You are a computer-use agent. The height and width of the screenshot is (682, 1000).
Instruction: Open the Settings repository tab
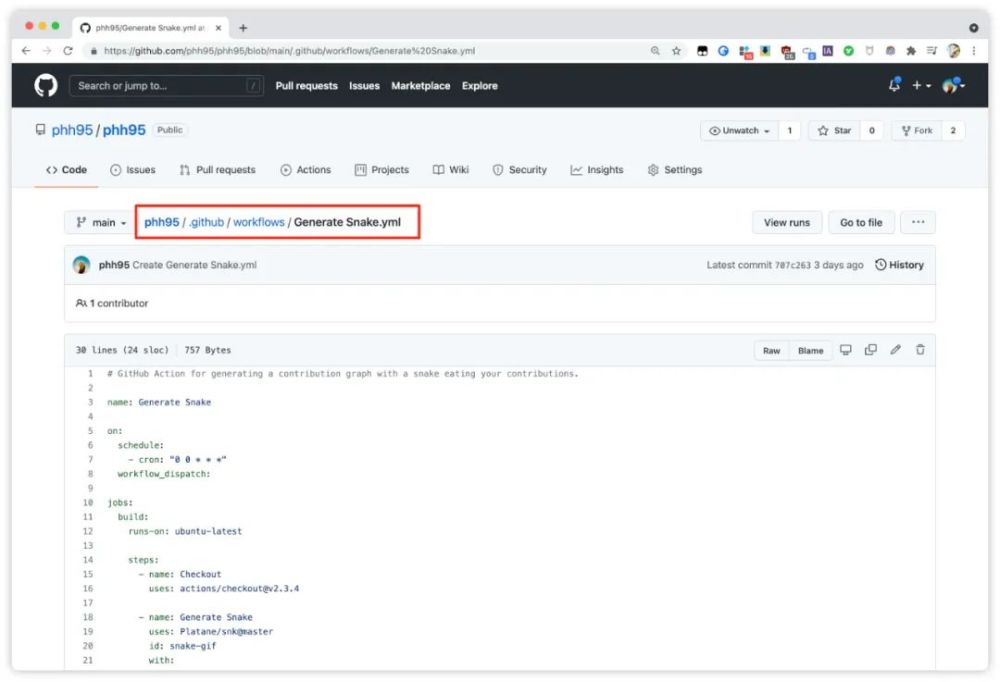pos(675,170)
